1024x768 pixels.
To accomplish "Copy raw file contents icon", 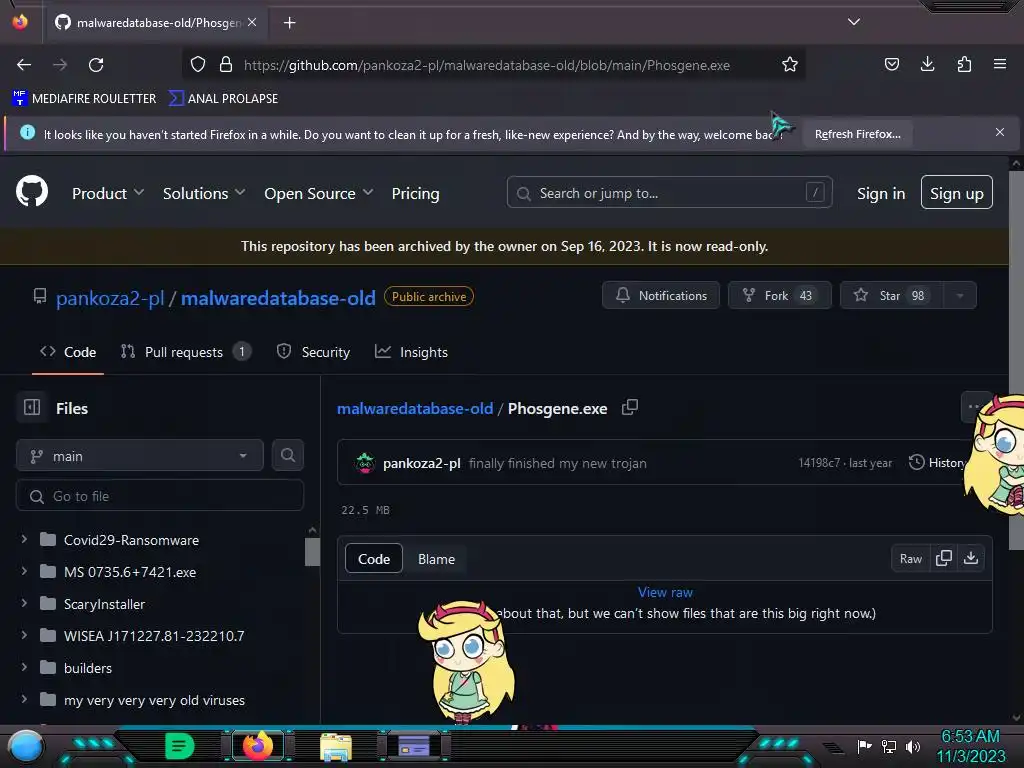I will (x=944, y=558).
